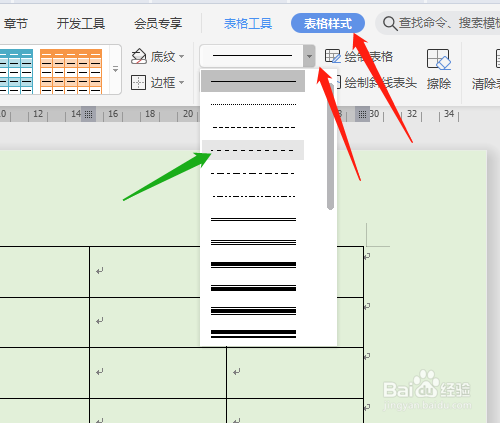The image size is (500, 423).
Task: Open the 开发工具 ribbon tab
Action: pyautogui.click(x=81, y=24)
